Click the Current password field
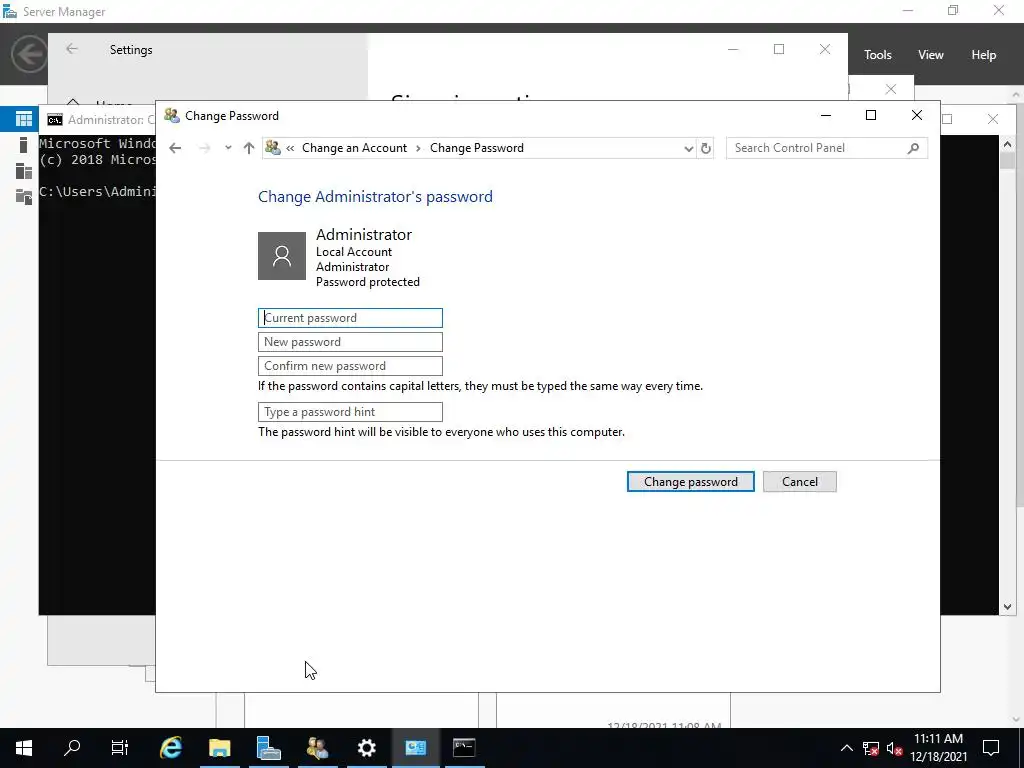This screenshot has height=768, width=1024. [350, 318]
